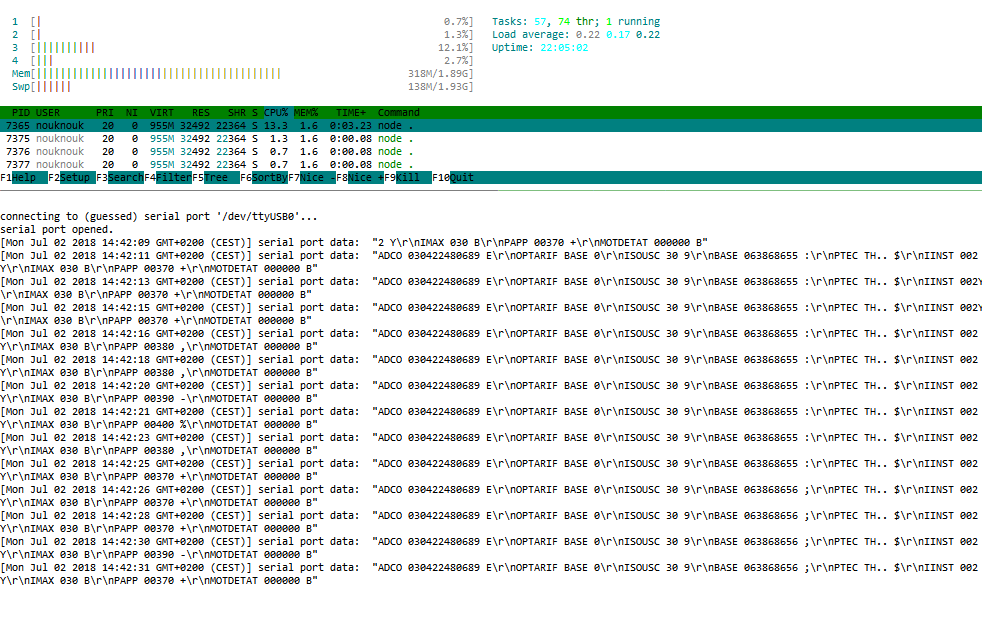Click log timestamp 14:42:26

[126, 490]
